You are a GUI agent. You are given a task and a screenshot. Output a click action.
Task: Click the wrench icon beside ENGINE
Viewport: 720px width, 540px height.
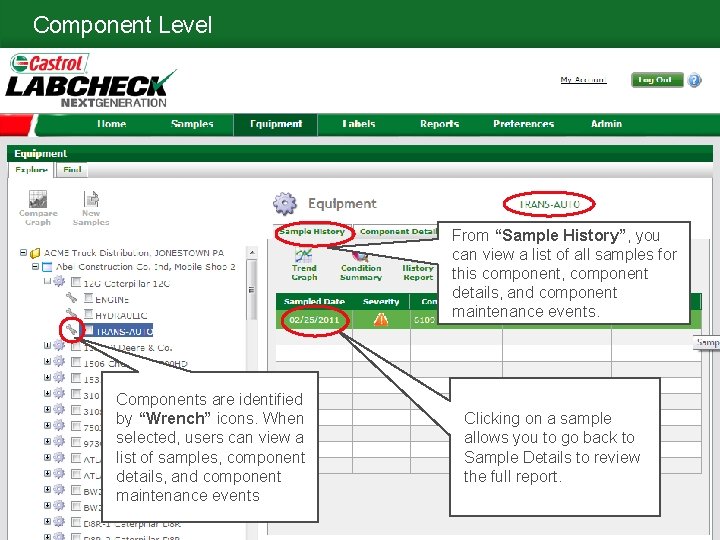point(71,298)
